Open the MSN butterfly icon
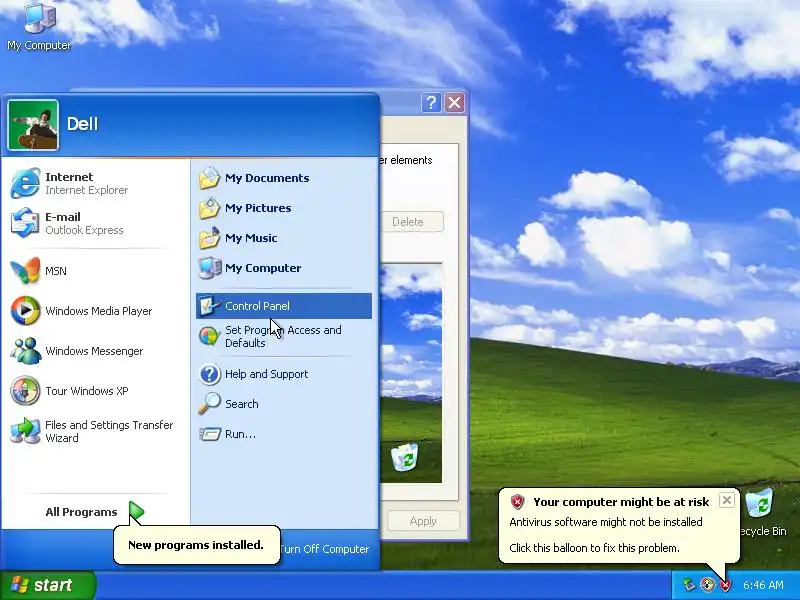The image size is (800, 600). 24,270
